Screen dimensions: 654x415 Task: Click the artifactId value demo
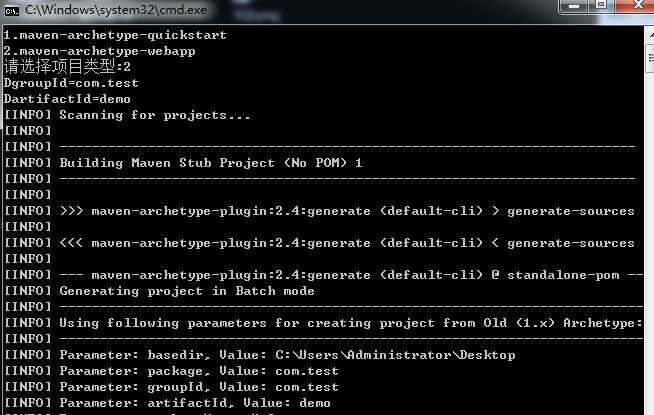(x=315, y=403)
